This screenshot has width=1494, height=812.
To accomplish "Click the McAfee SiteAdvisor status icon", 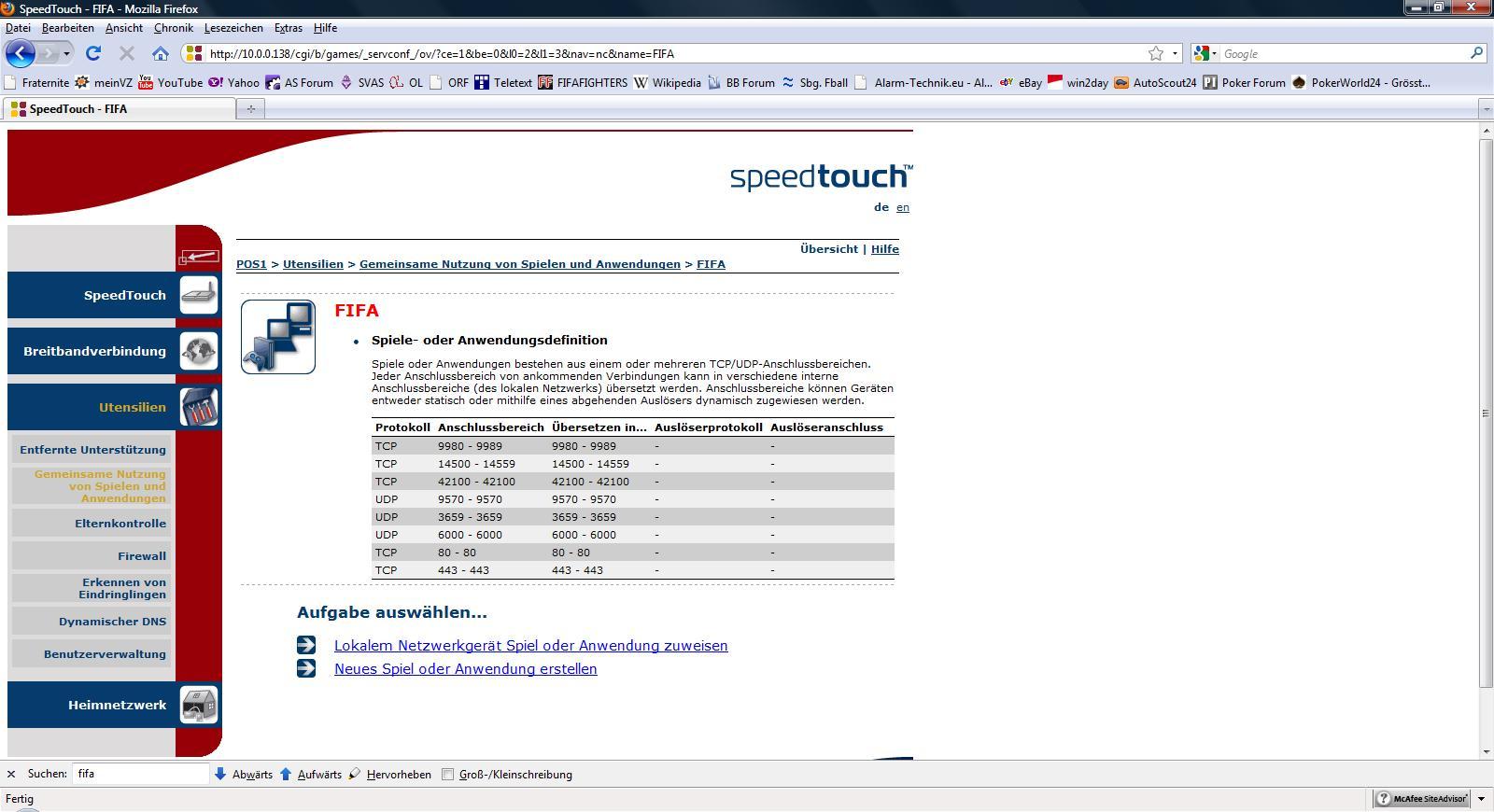I will (x=1421, y=799).
